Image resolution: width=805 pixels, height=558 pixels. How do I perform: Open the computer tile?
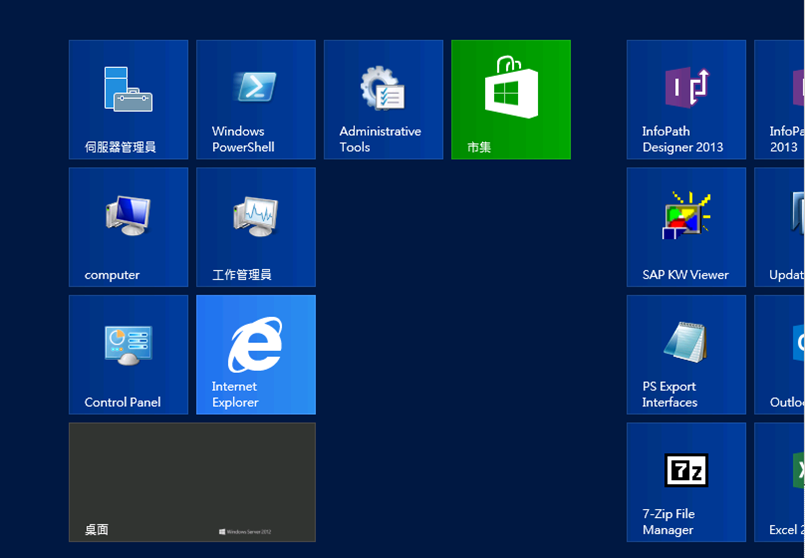tap(128, 227)
